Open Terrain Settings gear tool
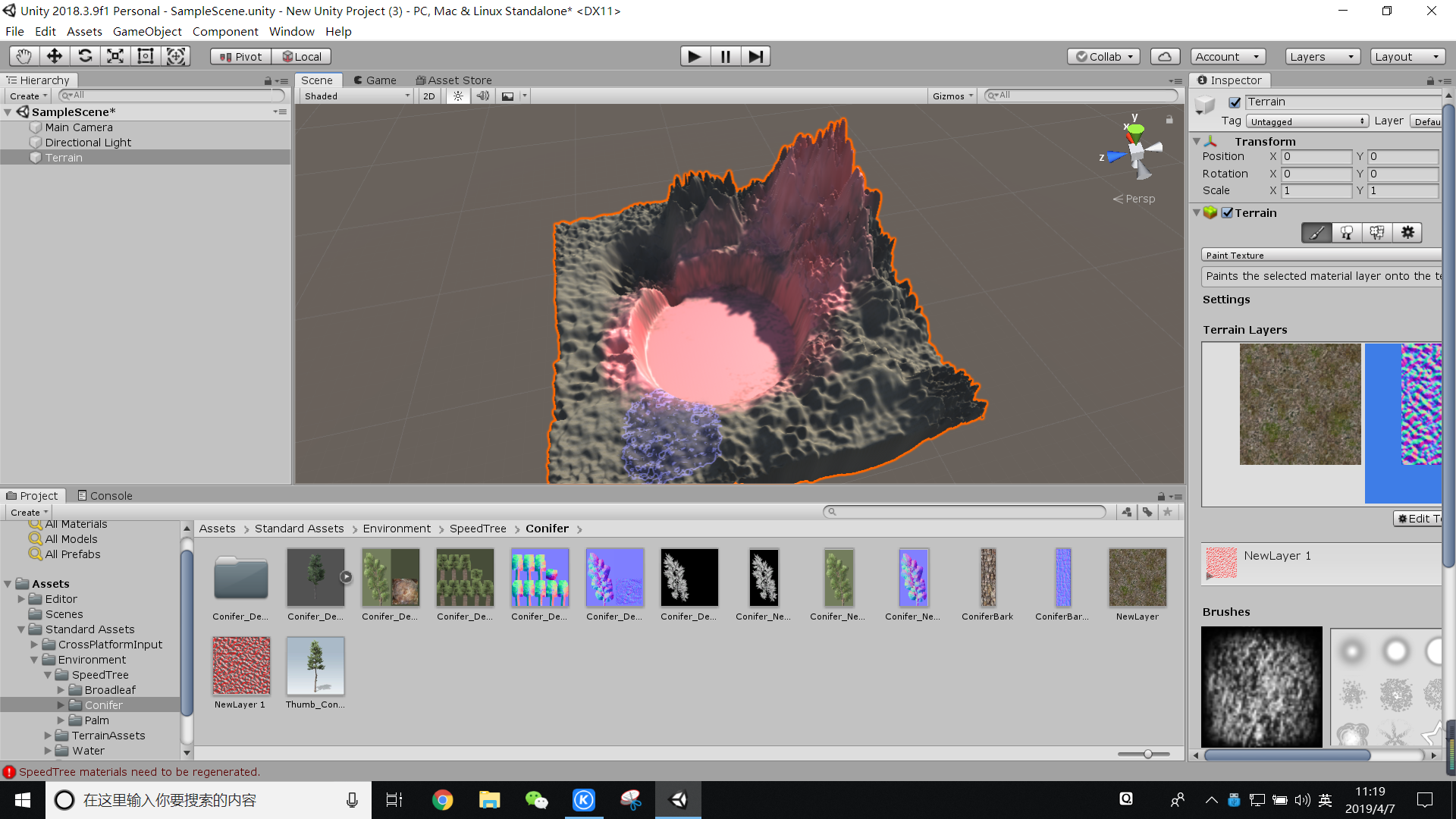This screenshot has height=819, width=1456. coord(1407,233)
